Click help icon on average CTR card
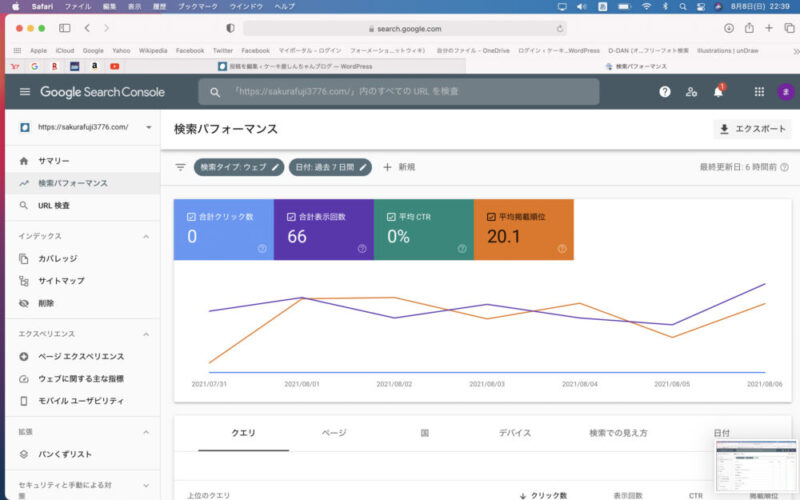 [462, 249]
